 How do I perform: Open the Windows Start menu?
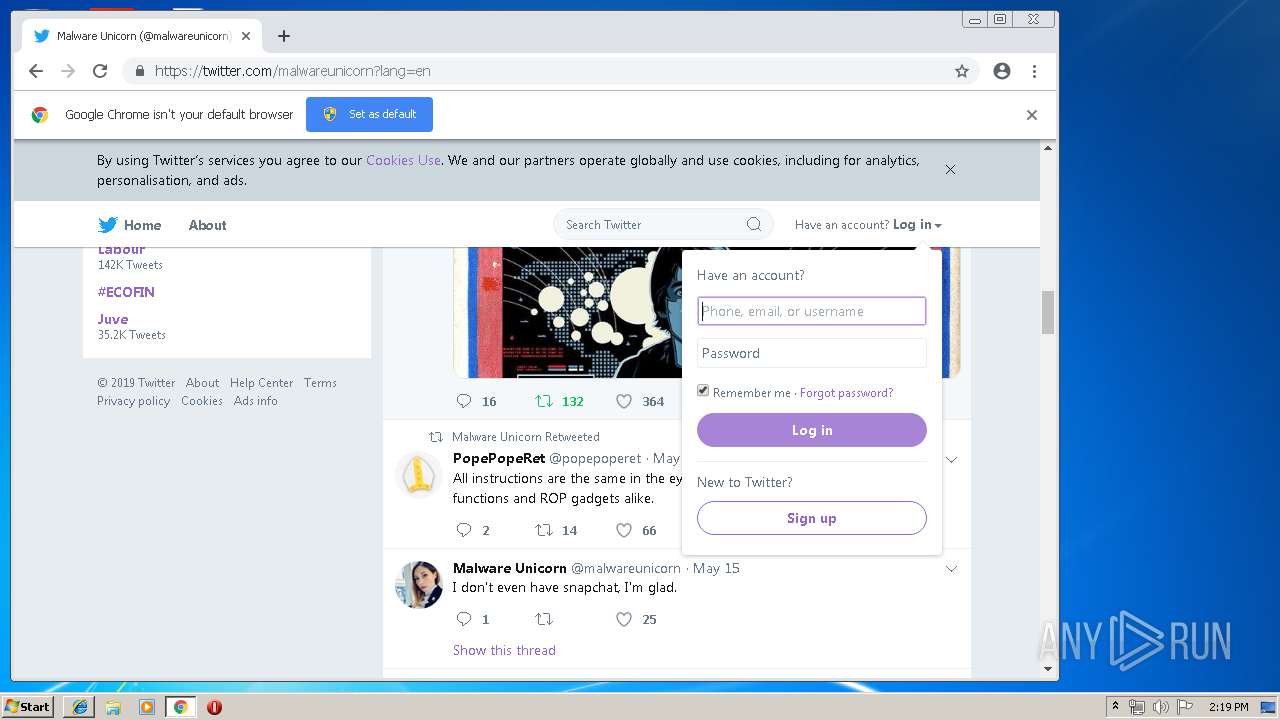(27, 706)
